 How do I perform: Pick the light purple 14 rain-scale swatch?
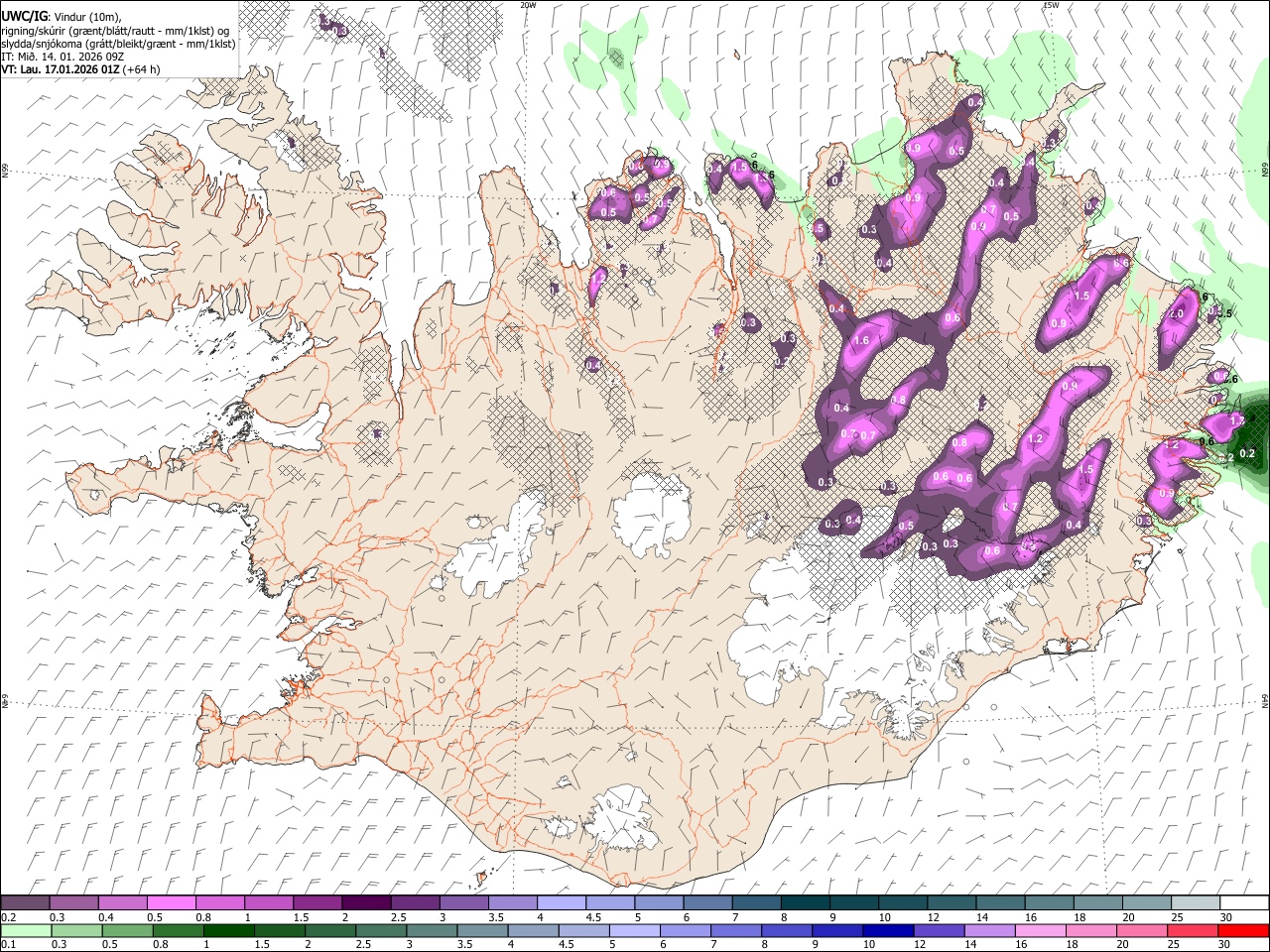click(988, 930)
